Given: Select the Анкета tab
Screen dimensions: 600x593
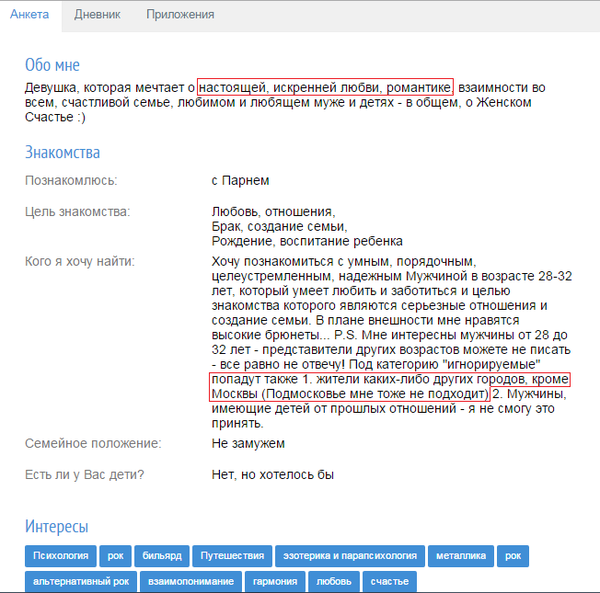Looking at the screenshot, I should pyautogui.click(x=29, y=15).
